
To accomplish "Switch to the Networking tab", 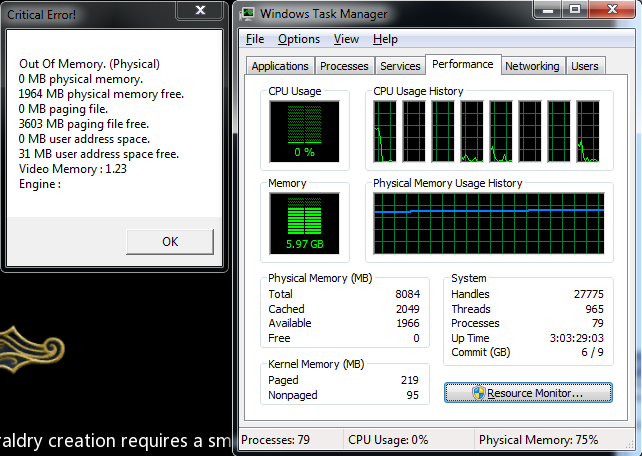I will 532,66.
